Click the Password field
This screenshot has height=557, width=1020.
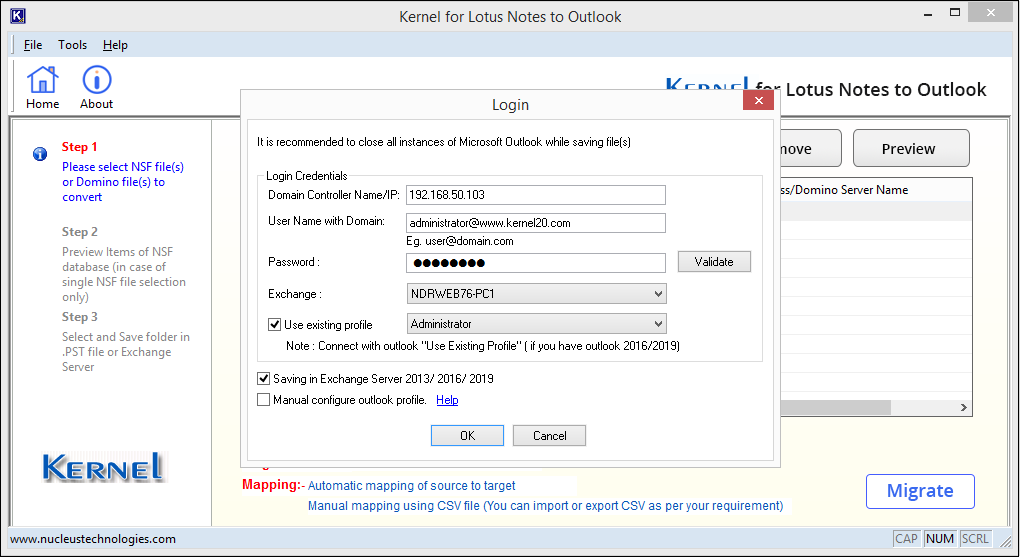click(x=536, y=263)
